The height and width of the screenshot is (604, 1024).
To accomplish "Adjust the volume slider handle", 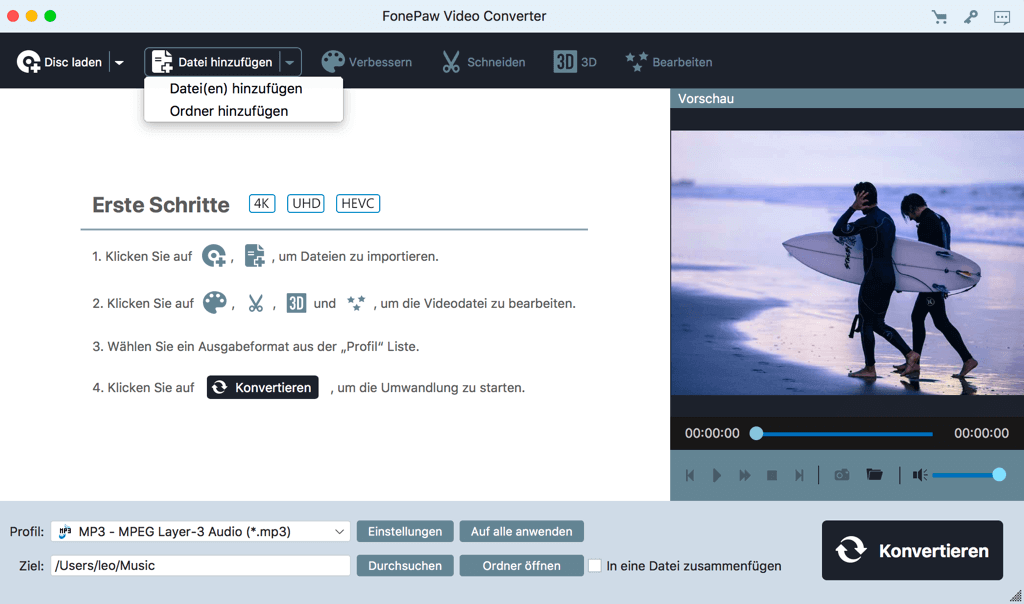I will tap(999, 475).
